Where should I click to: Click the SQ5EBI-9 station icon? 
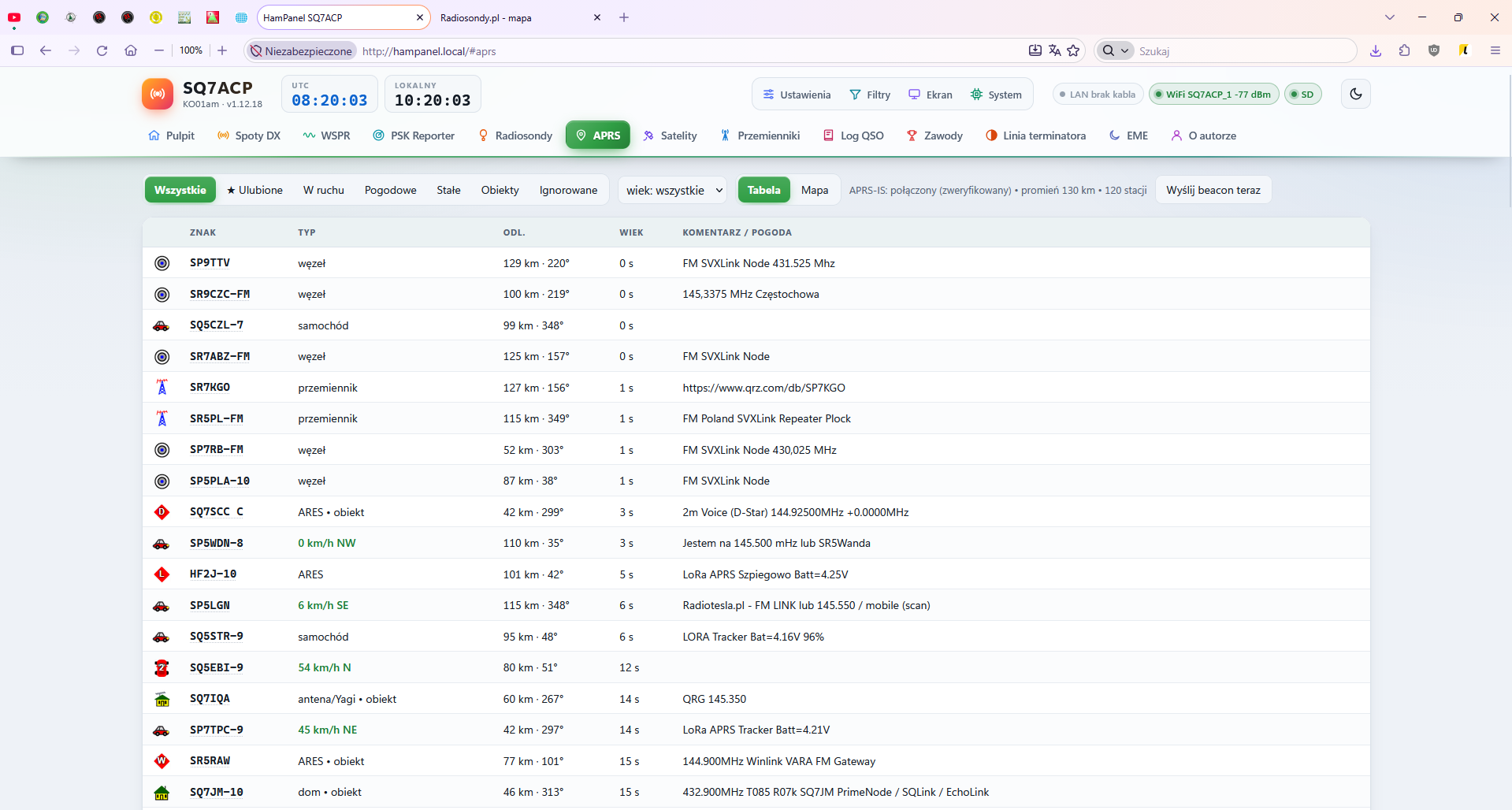tap(162, 667)
